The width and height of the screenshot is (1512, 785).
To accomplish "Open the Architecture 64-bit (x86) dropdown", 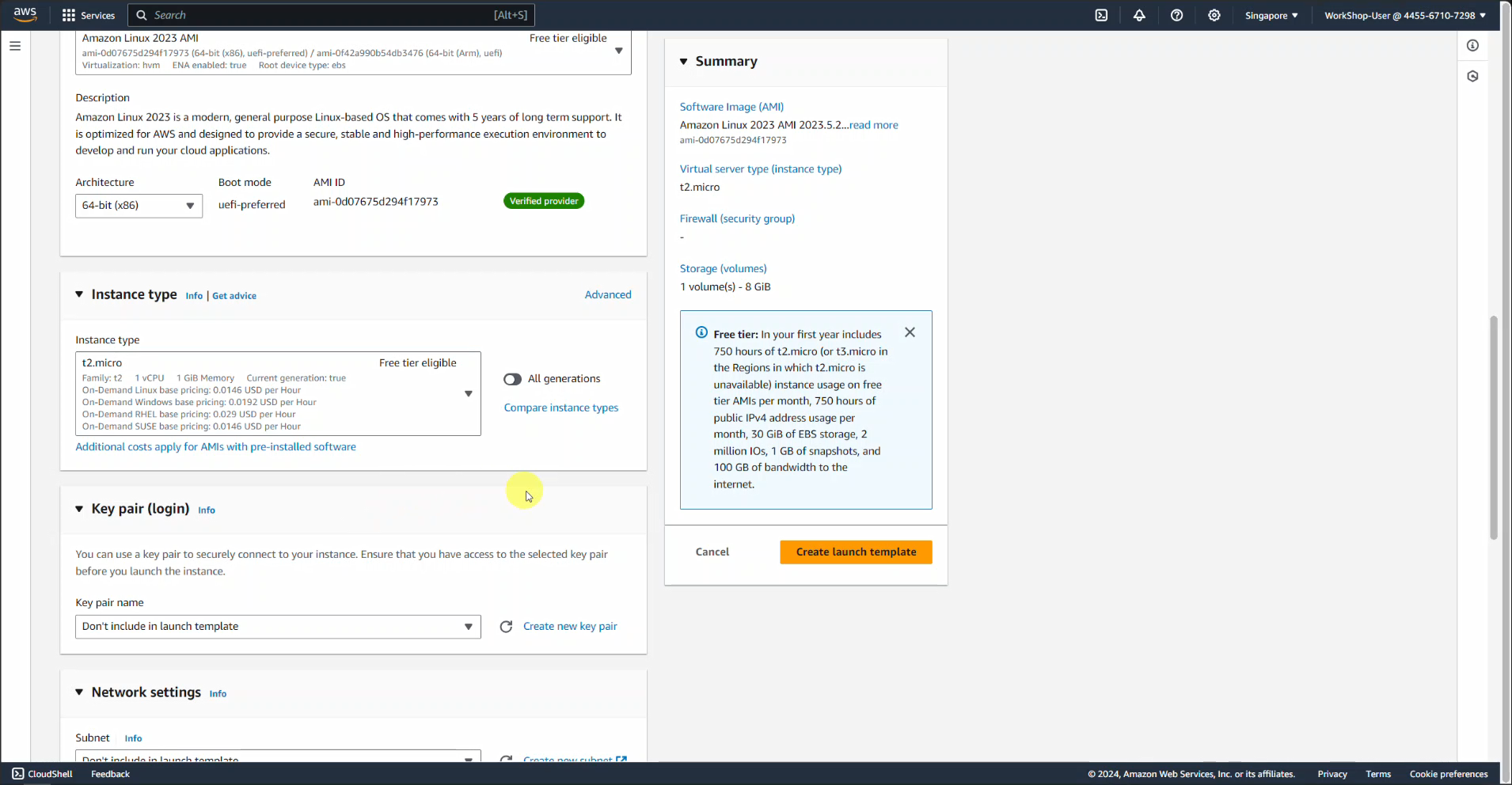I will click(x=139, y=206).
